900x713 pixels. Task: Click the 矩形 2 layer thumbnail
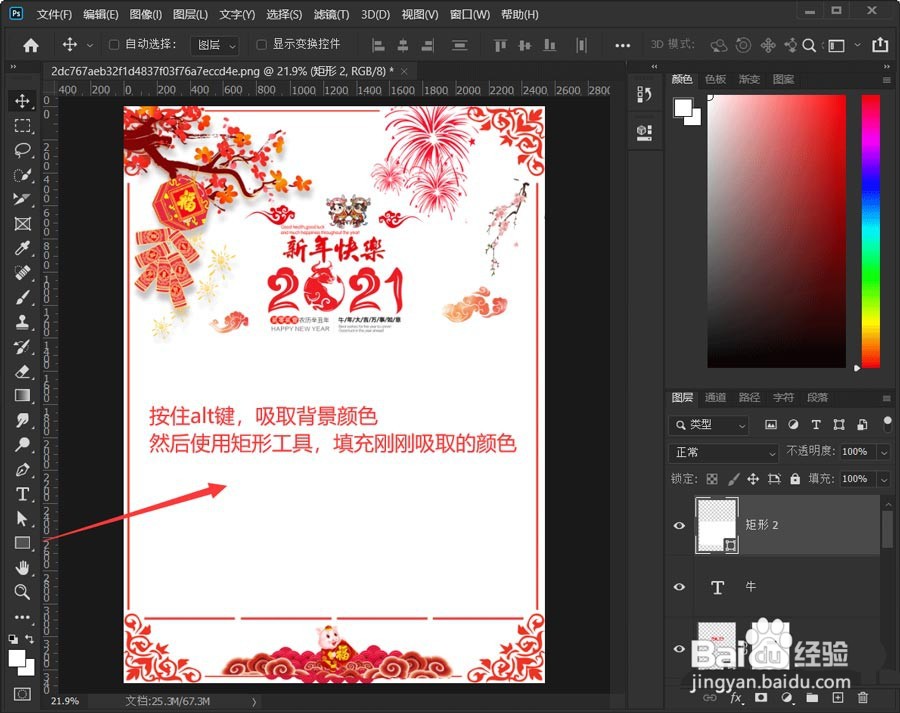[x=717, y=525]
